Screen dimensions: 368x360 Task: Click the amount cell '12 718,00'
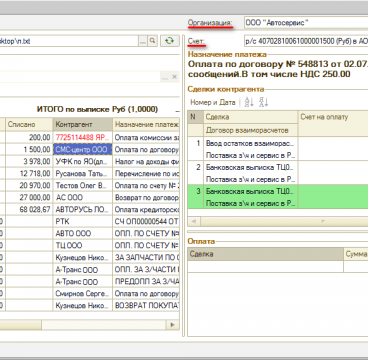click(x=29, y=174)
